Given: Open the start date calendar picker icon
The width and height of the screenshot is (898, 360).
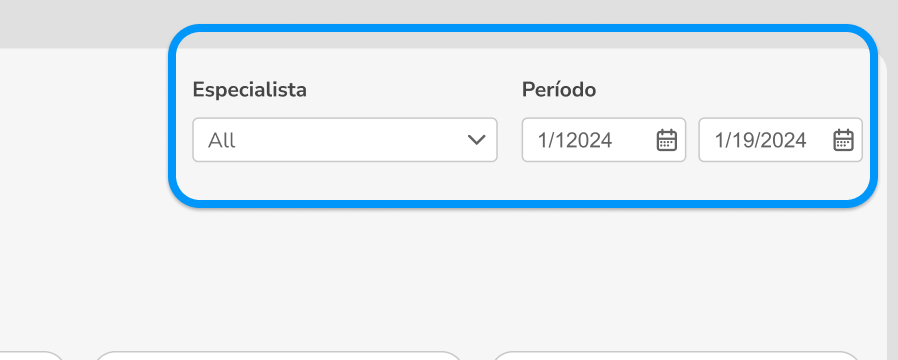Looking at the screenshot, I should [667, 140].
